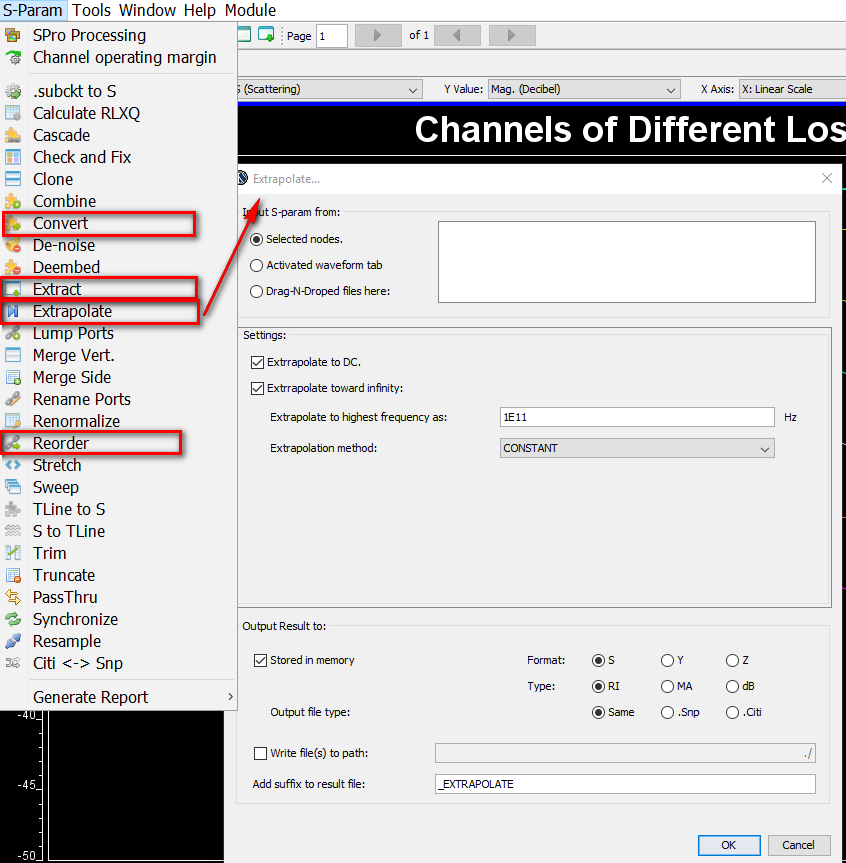Click the Lump Ports icon
Viewport: 846px width, 863px height.
[x=13, y=333]
